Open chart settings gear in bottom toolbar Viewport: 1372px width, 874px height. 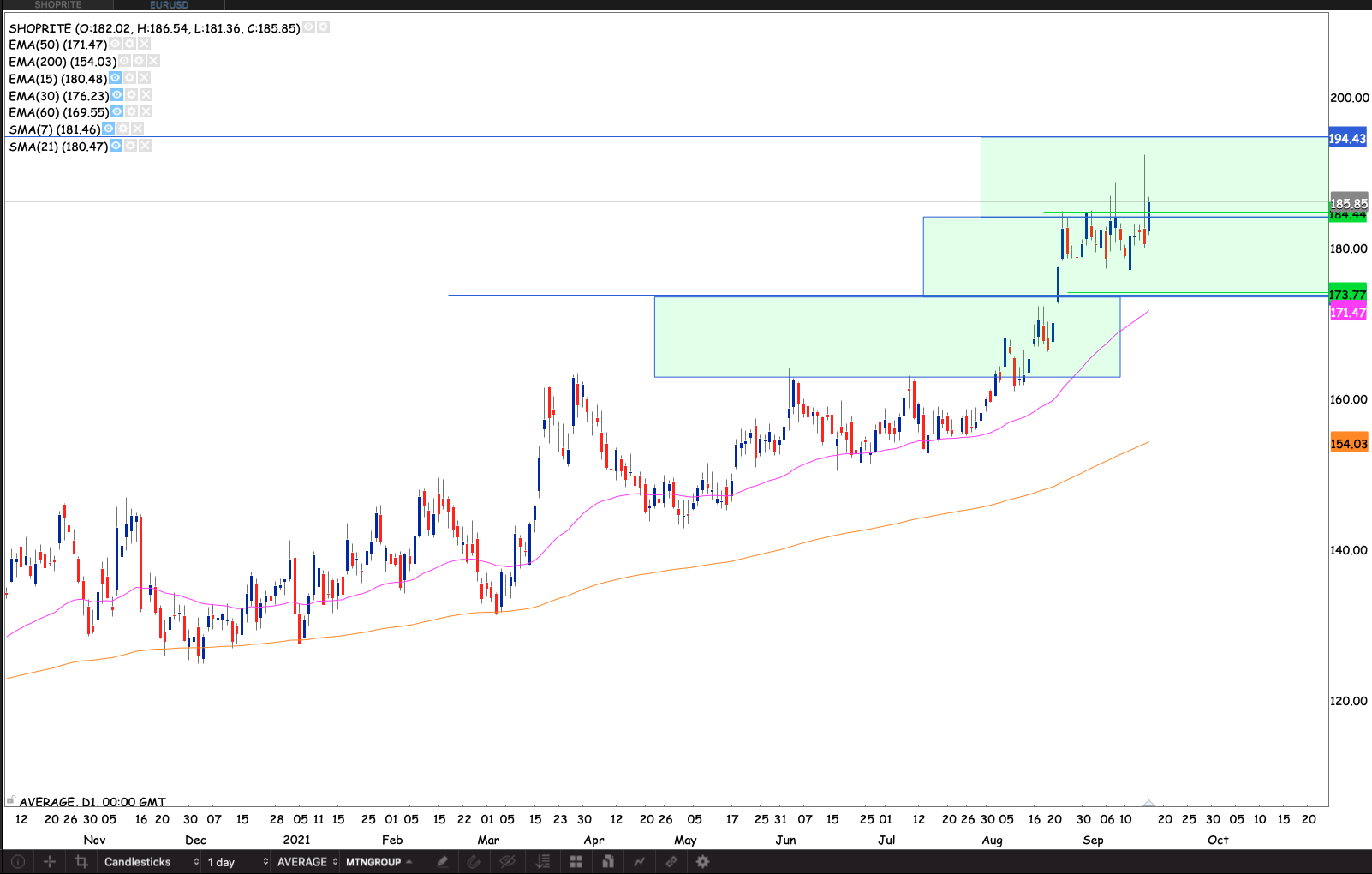click(703, 862)
